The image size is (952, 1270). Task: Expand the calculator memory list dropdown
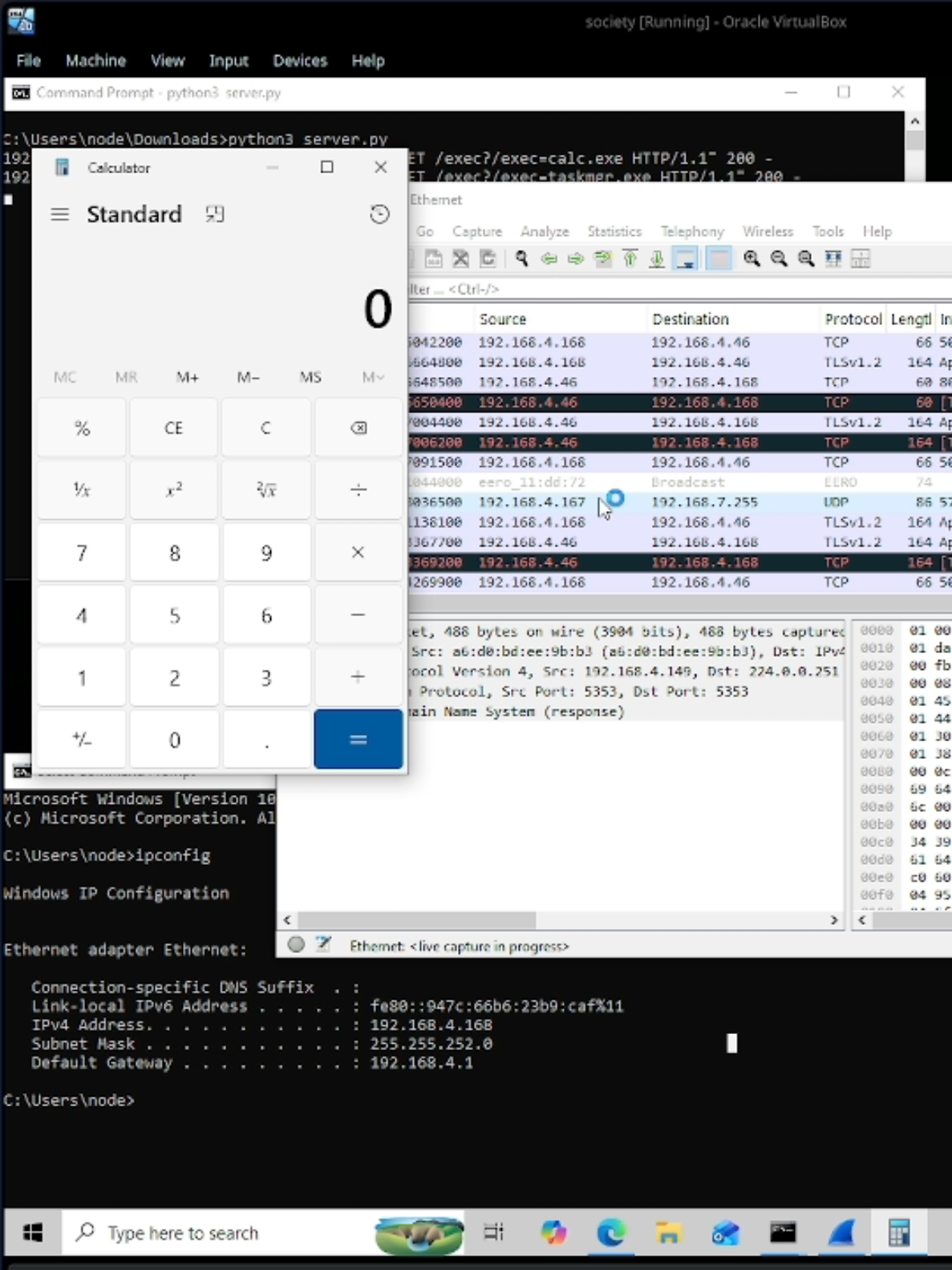click(372, 377)
